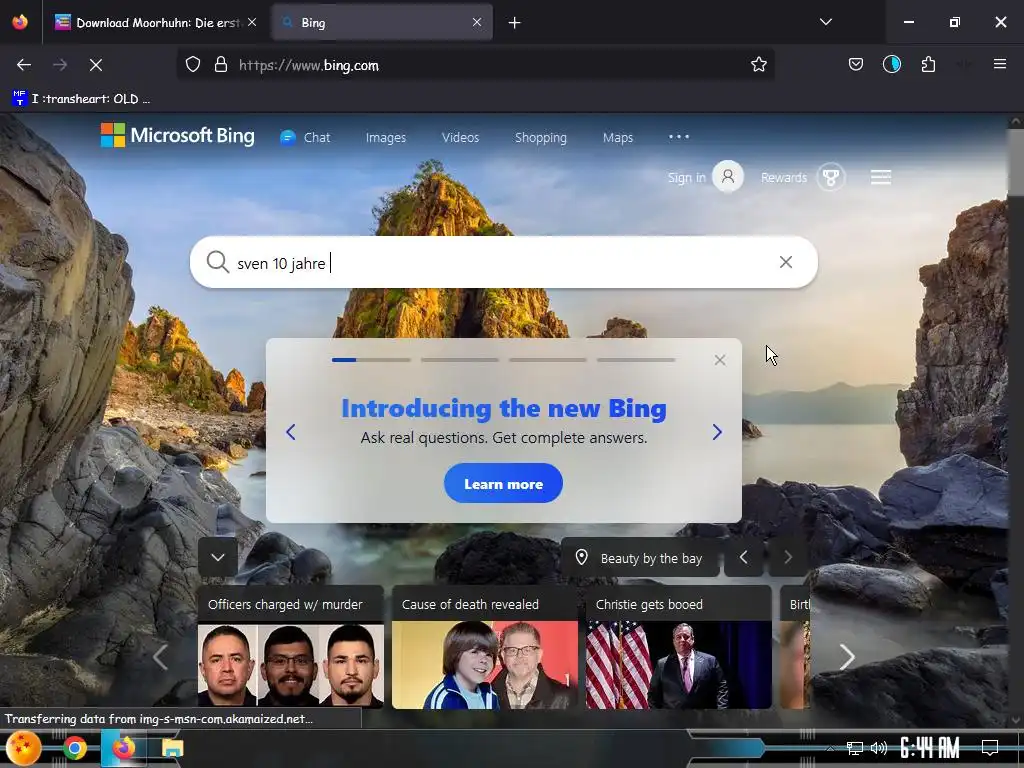
Task: Click the Rewards trophy icon
Action: click(x=831, y=178)
